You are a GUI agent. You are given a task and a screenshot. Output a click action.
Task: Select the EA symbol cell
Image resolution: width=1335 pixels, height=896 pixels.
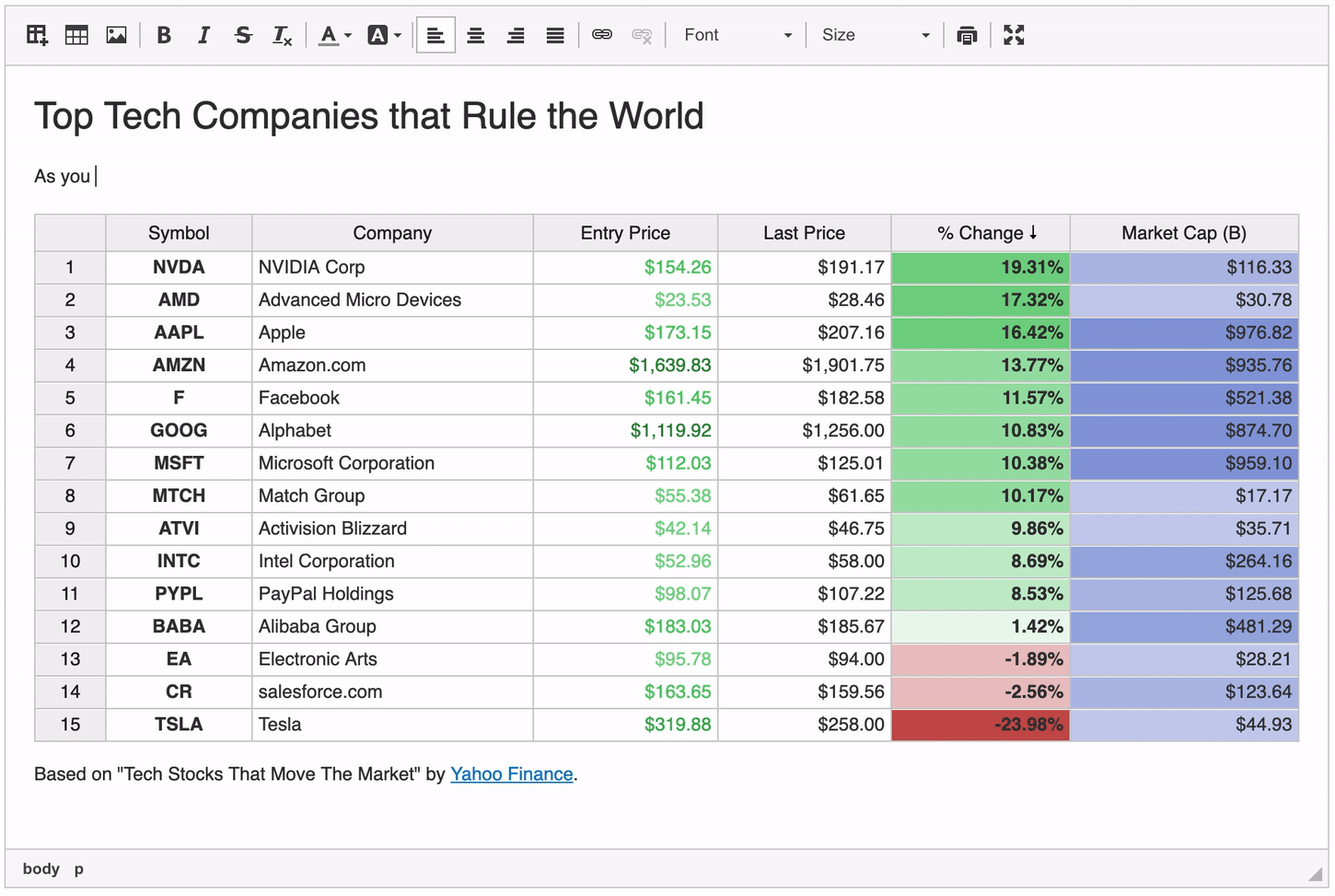click(x=179, y=659)
